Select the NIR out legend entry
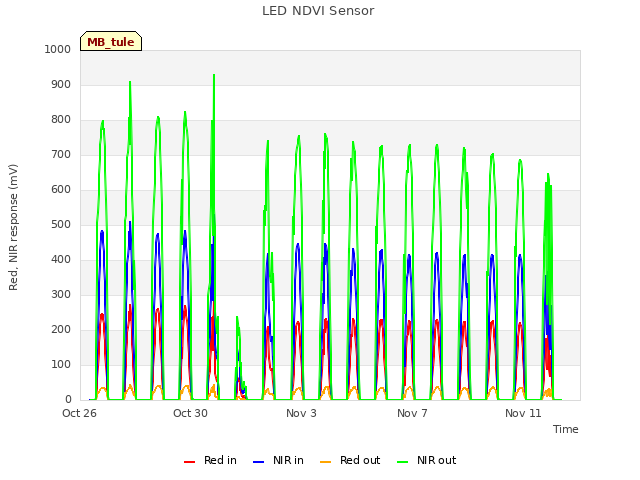The height and width of the screenshot is (480, 640). click(x=427, y=460)
